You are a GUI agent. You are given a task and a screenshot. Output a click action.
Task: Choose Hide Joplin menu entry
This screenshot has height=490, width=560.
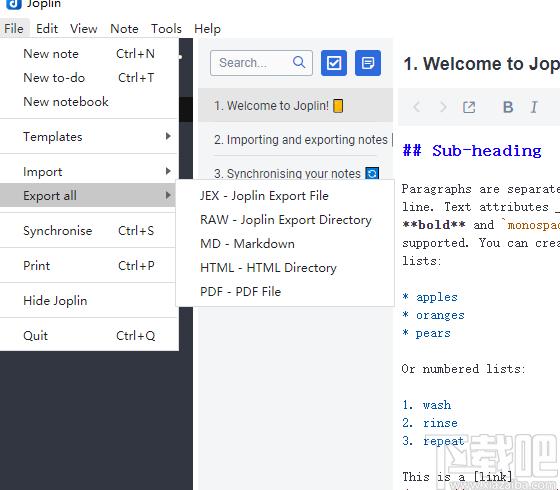(89, 301)
